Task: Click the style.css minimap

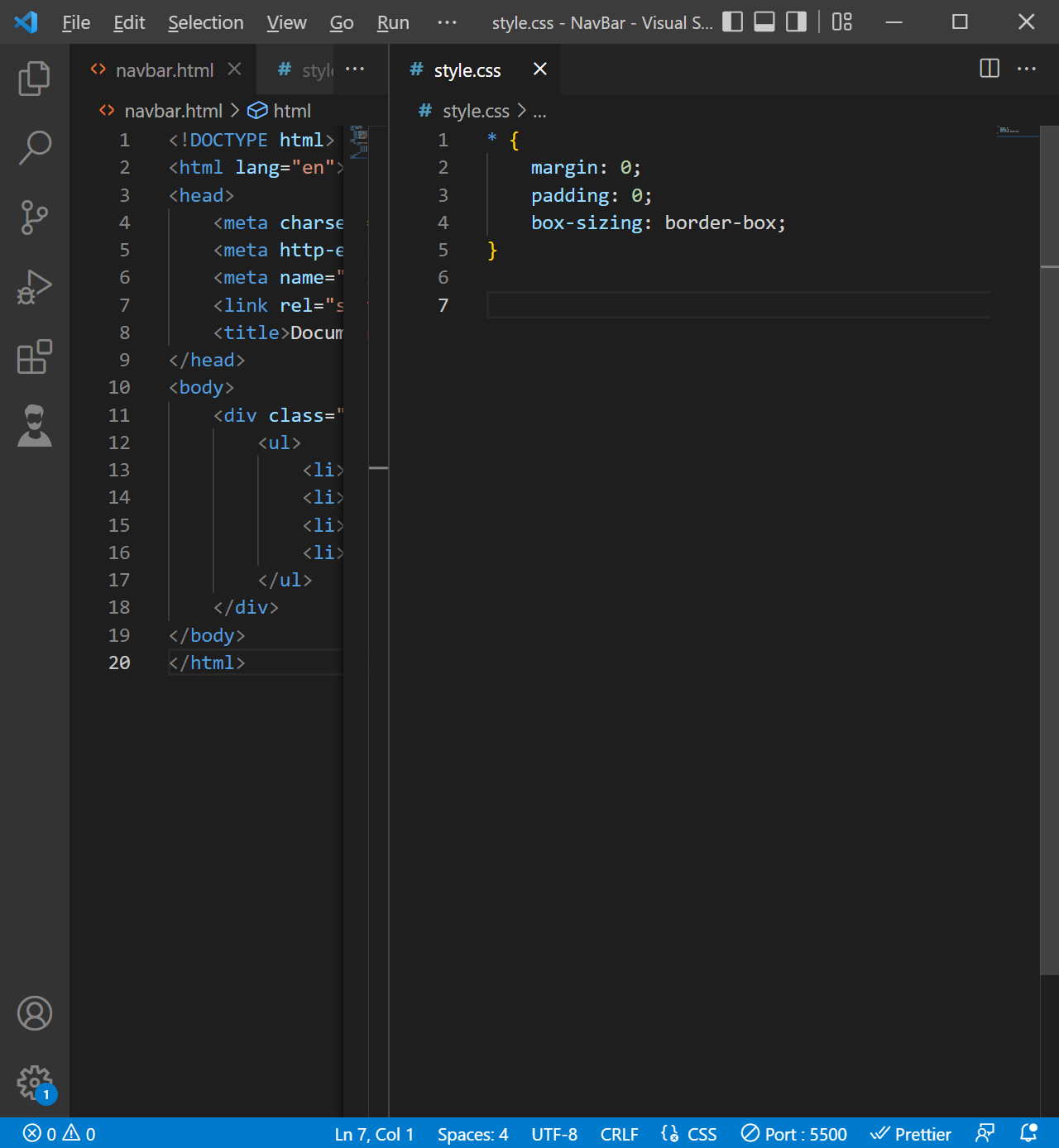Action: pos(1018,131)
